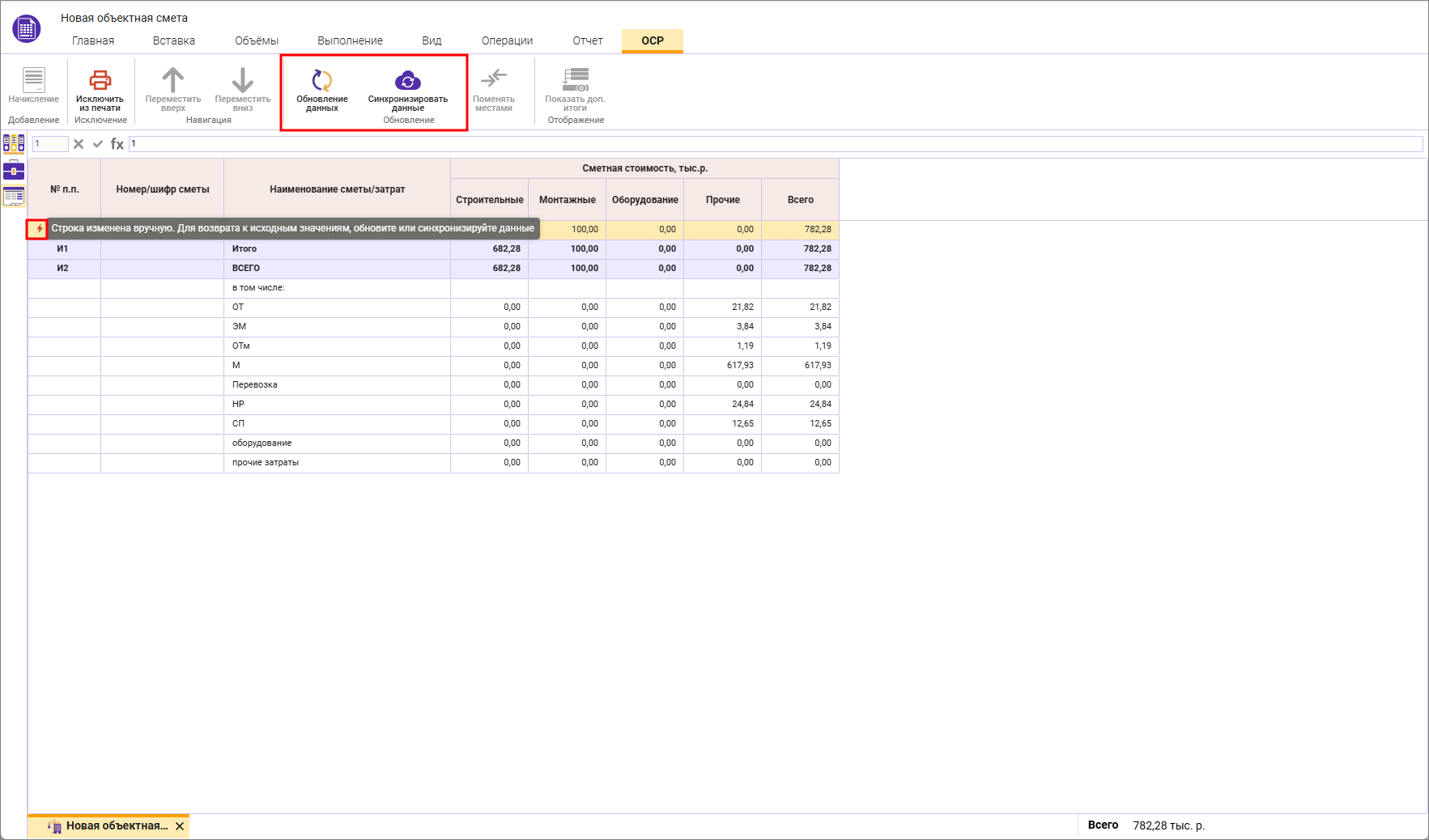Open the application main menu logo

[26, 29]
